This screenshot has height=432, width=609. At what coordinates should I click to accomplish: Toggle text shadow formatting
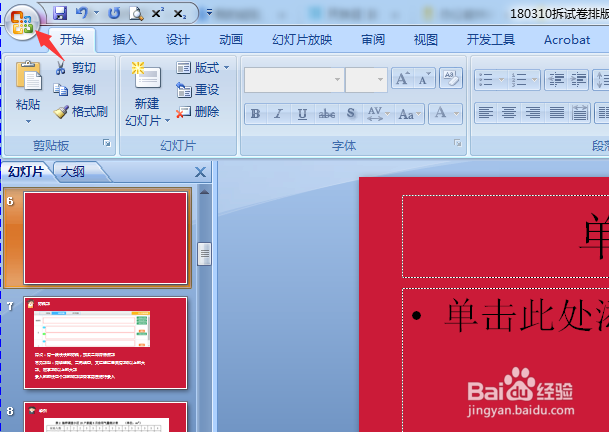coord(351,113)
